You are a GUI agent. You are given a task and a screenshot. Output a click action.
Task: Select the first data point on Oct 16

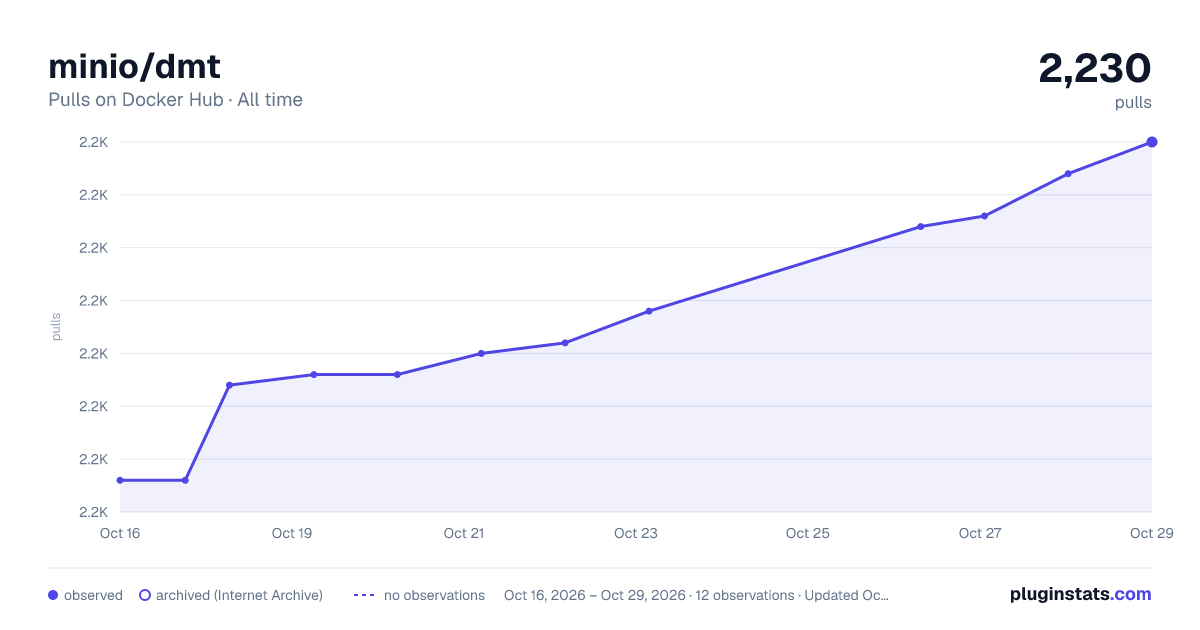pyautogui.click(x=120, y=480)
